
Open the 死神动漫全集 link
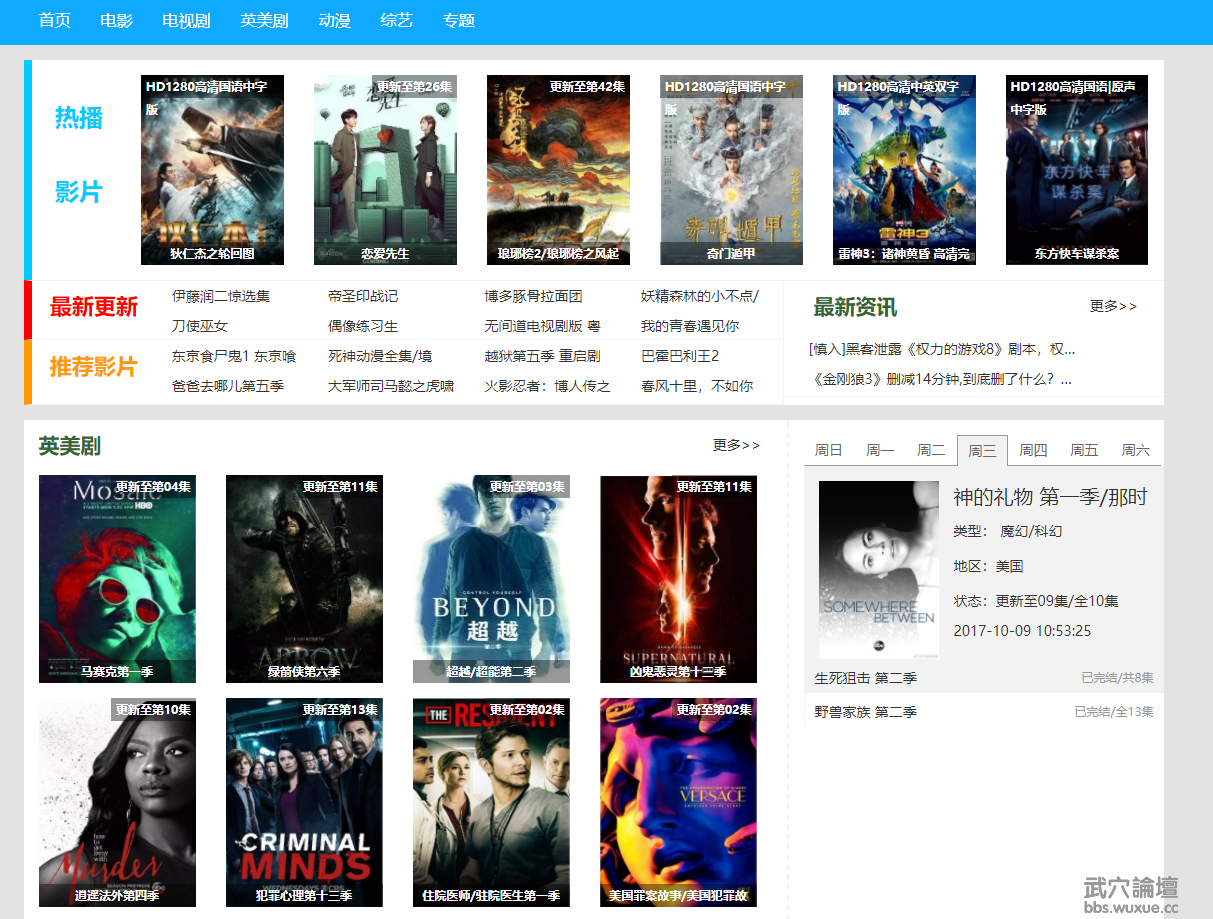[x=380, y=356]
